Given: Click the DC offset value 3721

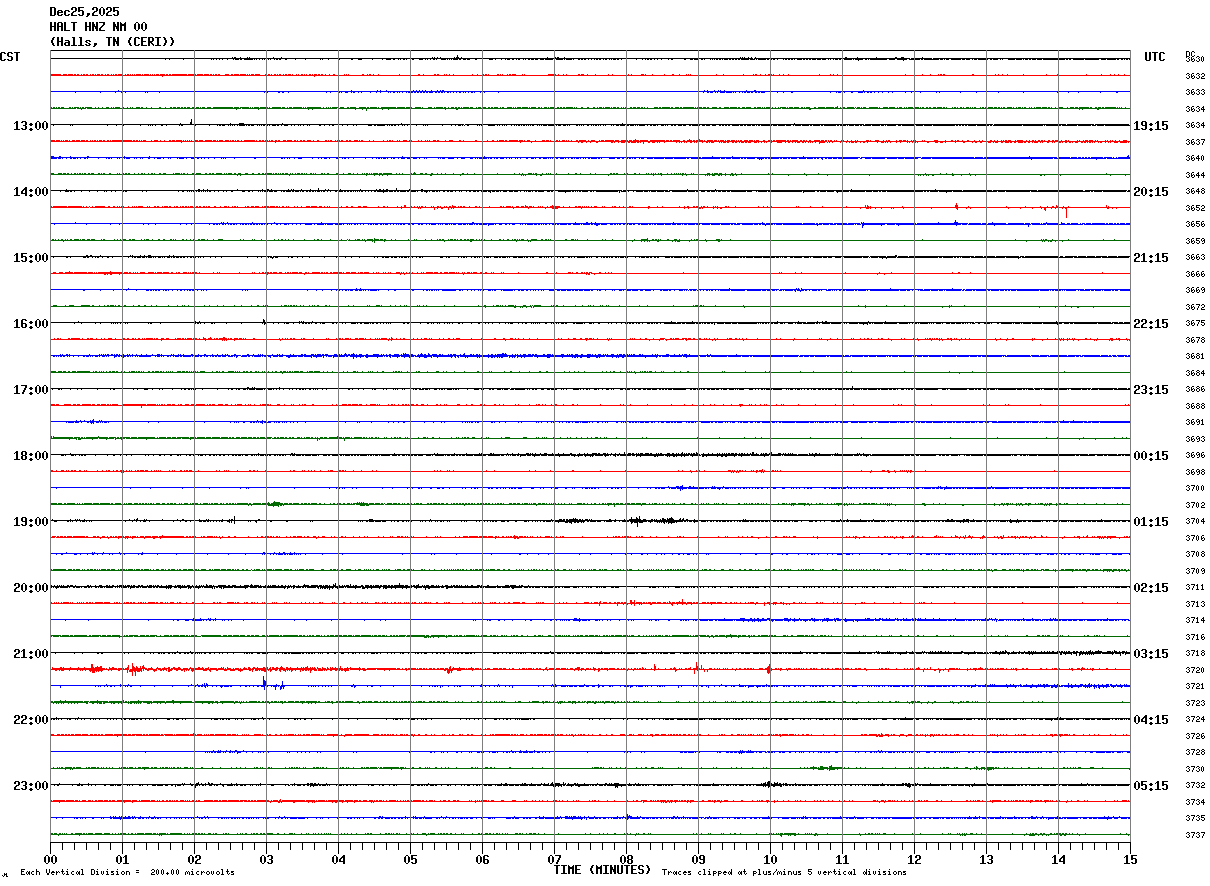Looking at the screenshot, I should click(1195, 686).
